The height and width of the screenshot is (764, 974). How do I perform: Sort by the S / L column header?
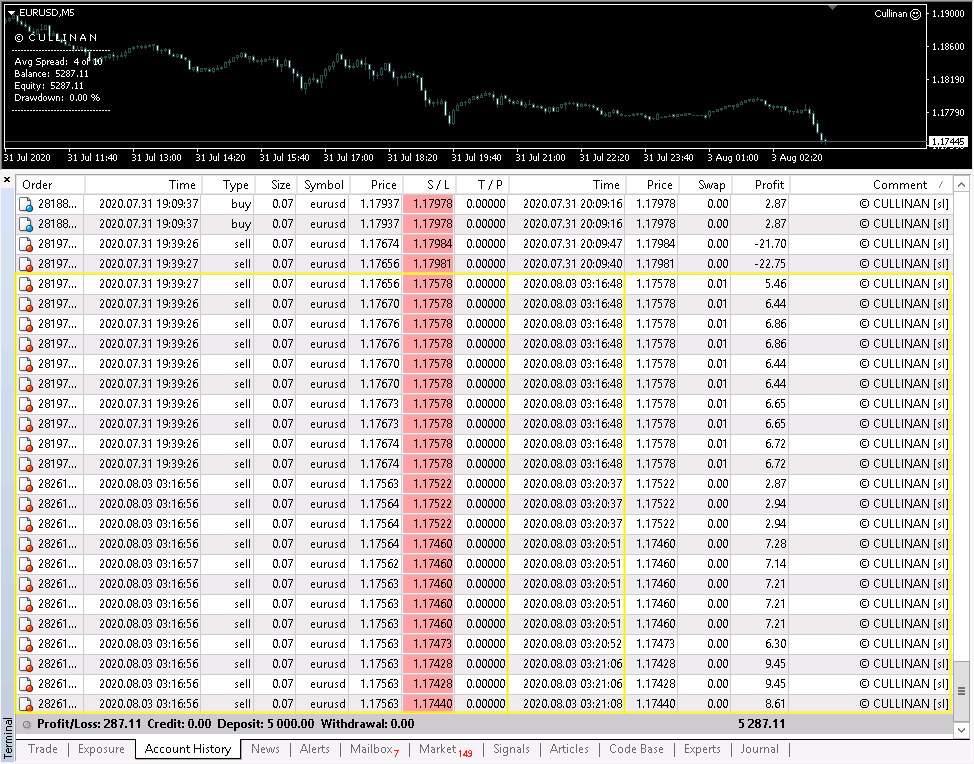click(430, 184)
